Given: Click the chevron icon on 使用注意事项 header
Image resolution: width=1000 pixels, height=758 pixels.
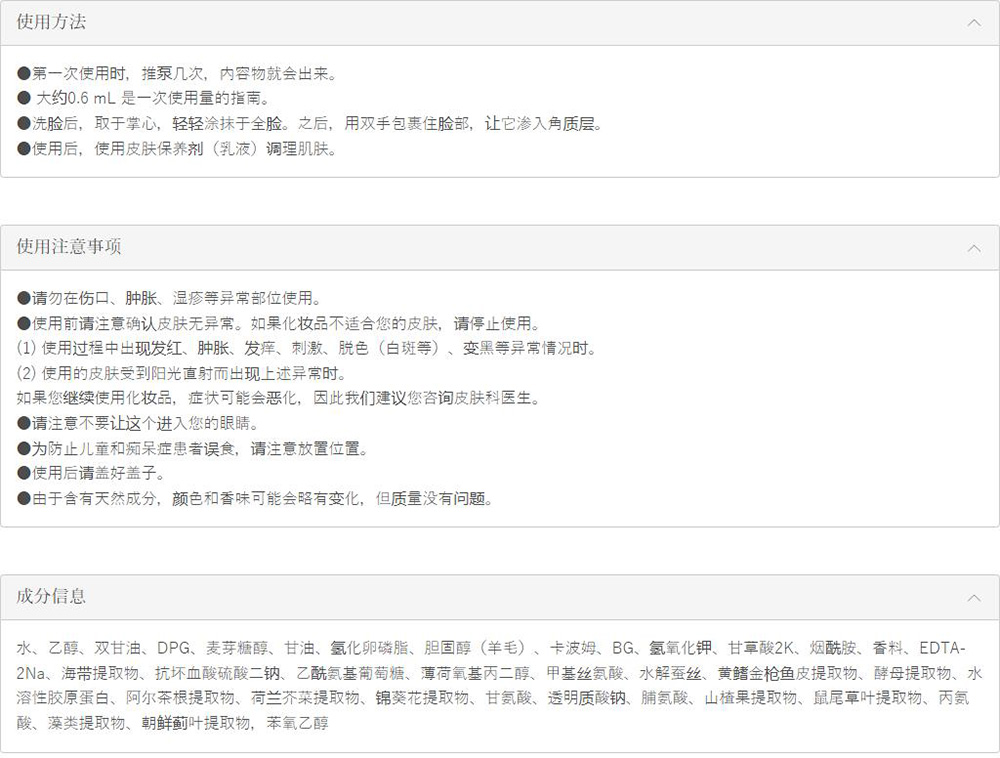Looking at the screenshot, I should click(x=974, y=248).
